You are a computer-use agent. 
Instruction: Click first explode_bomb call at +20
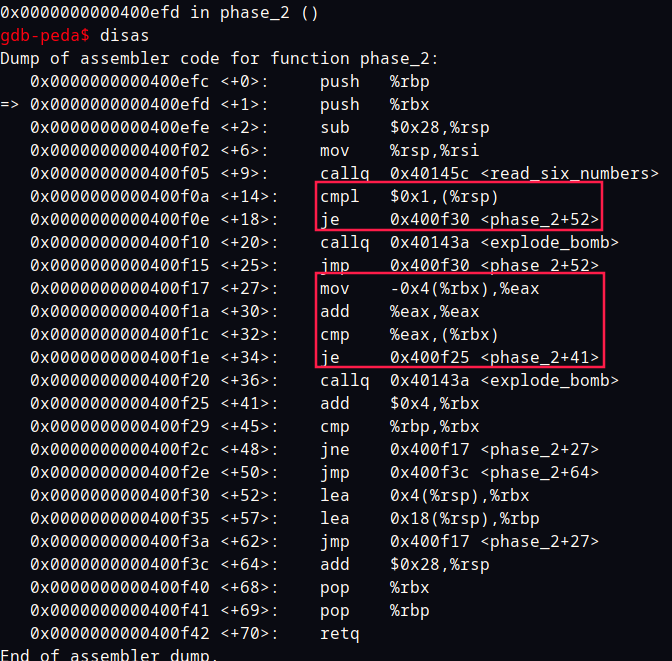point(469,243)
